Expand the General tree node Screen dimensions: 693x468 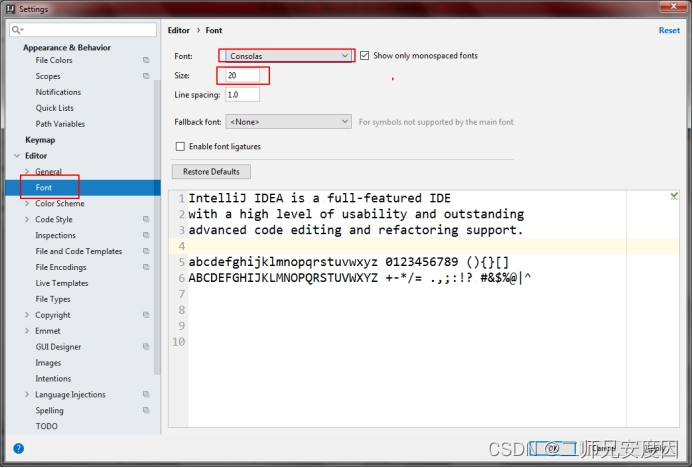27,171
